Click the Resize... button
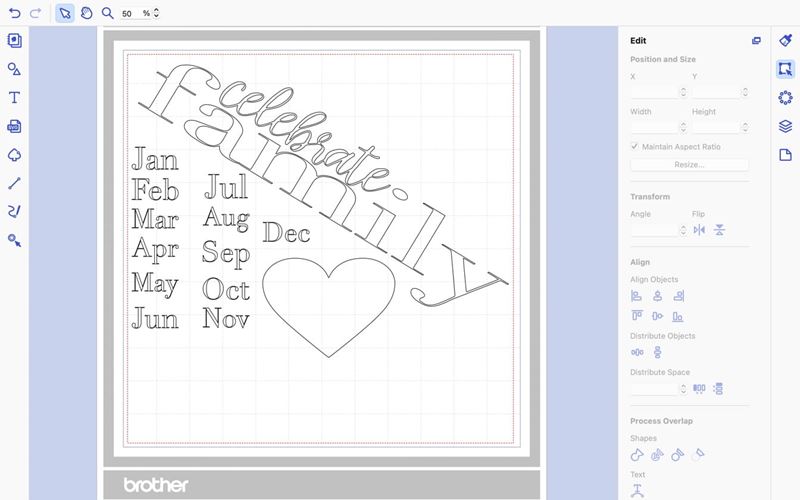 click(x=689, y=164)
